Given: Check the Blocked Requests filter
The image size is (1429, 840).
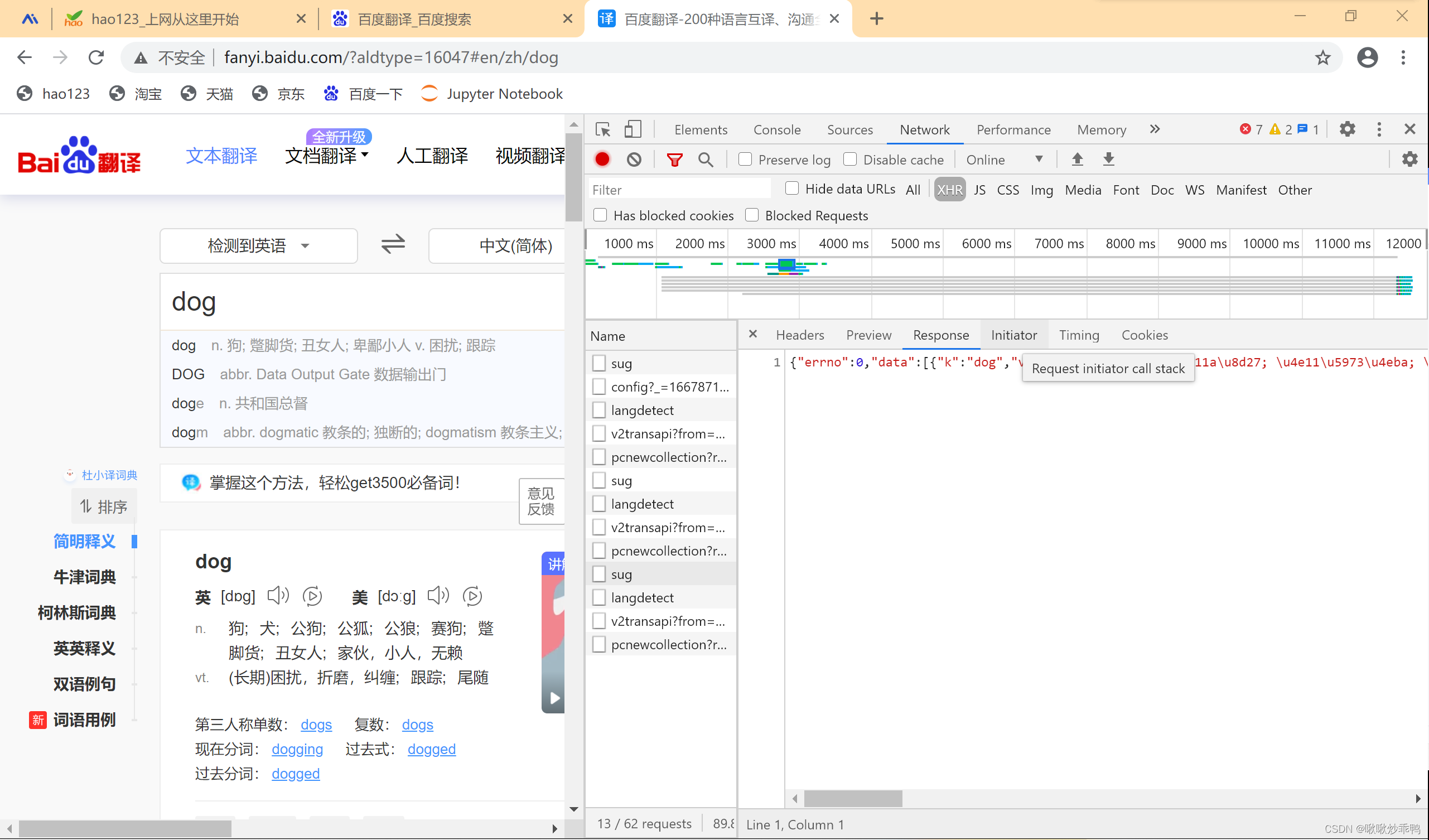Looking at the screenshot, I should point(752,215).
